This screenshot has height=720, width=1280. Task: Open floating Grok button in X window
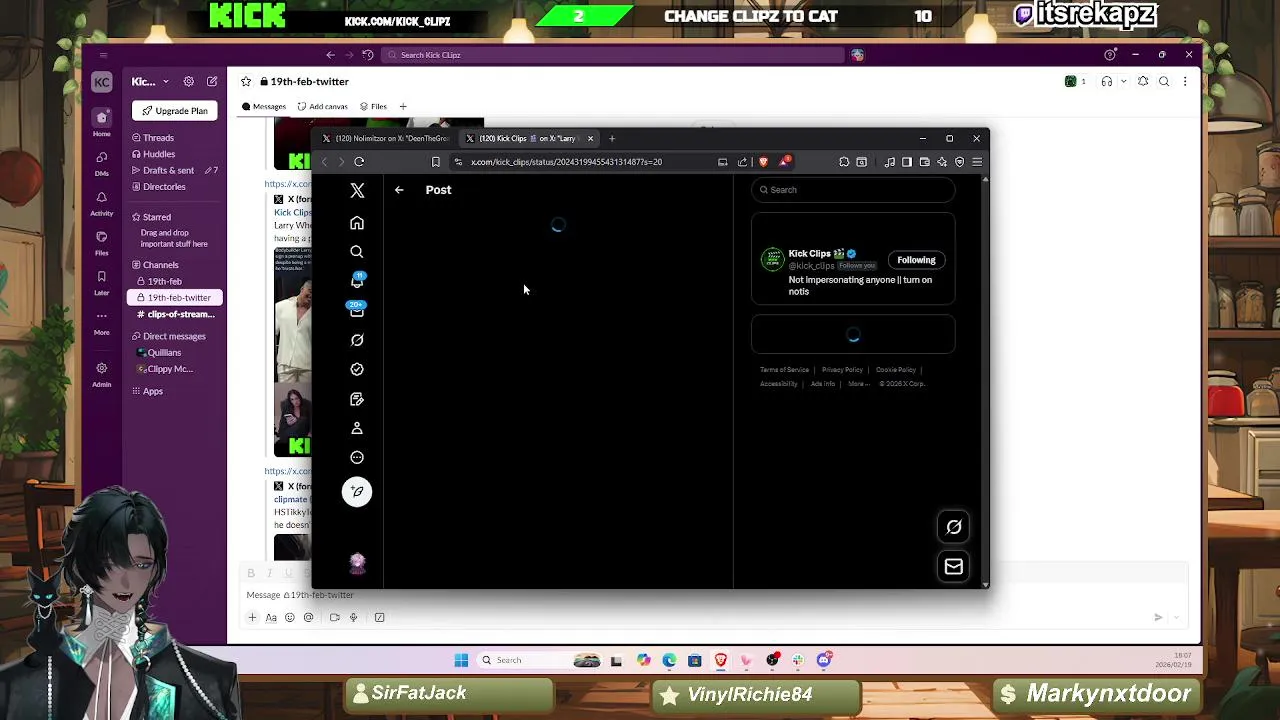pos(954,527)
